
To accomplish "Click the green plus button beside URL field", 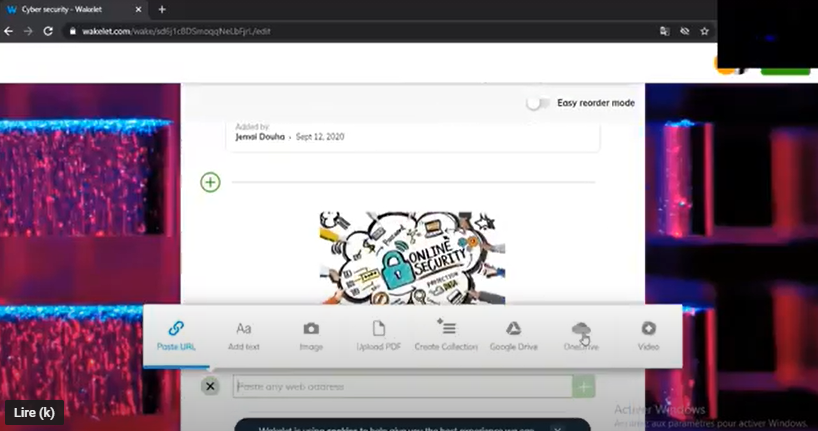I will pyautogui.click(x=584, y=387).
